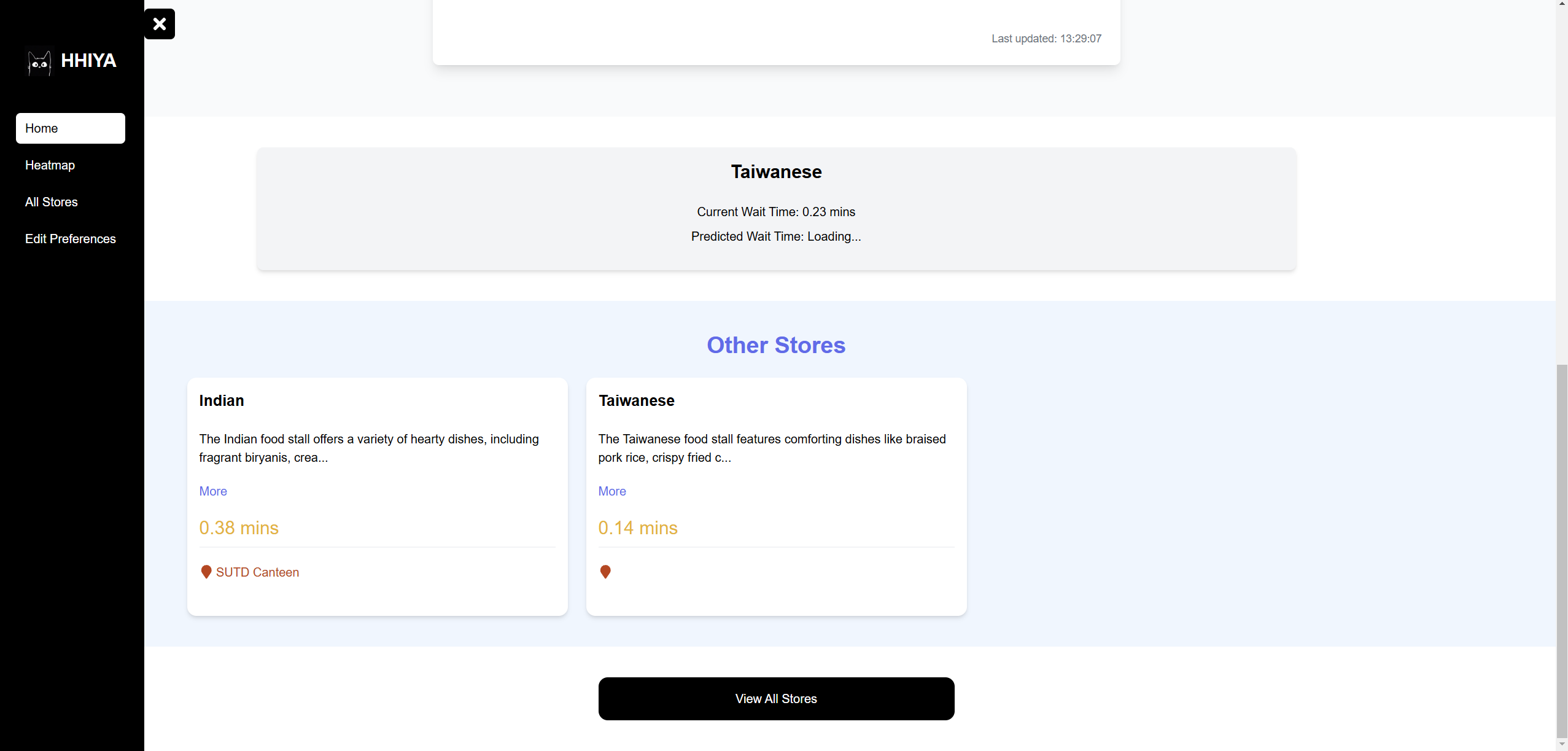Click the HHIYA cat logo

click(40, 61)
